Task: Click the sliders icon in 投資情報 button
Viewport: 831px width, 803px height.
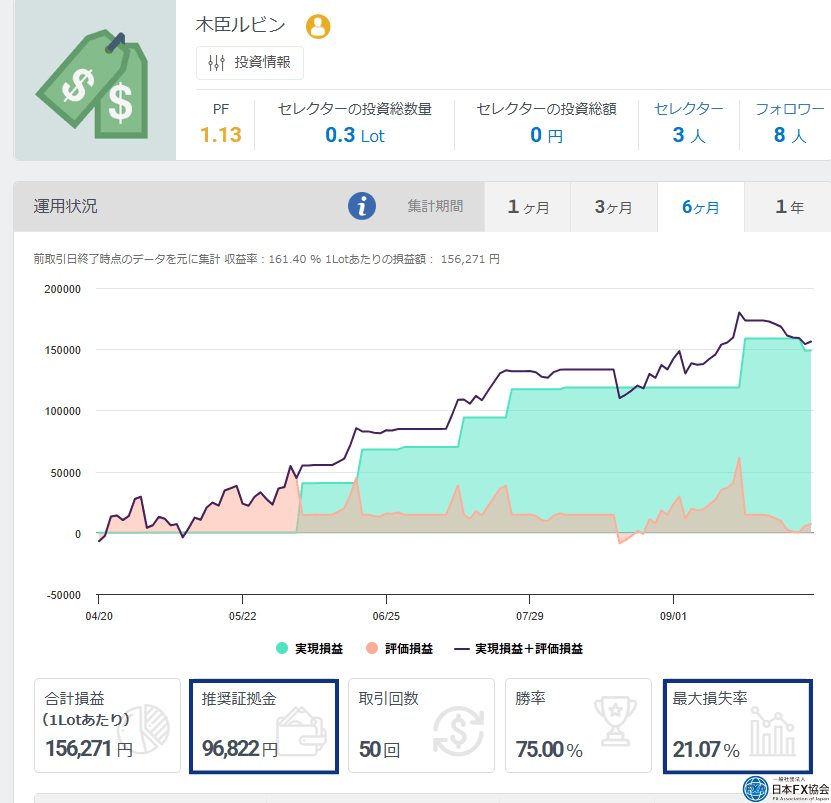Action: click(x=217, y=63)
